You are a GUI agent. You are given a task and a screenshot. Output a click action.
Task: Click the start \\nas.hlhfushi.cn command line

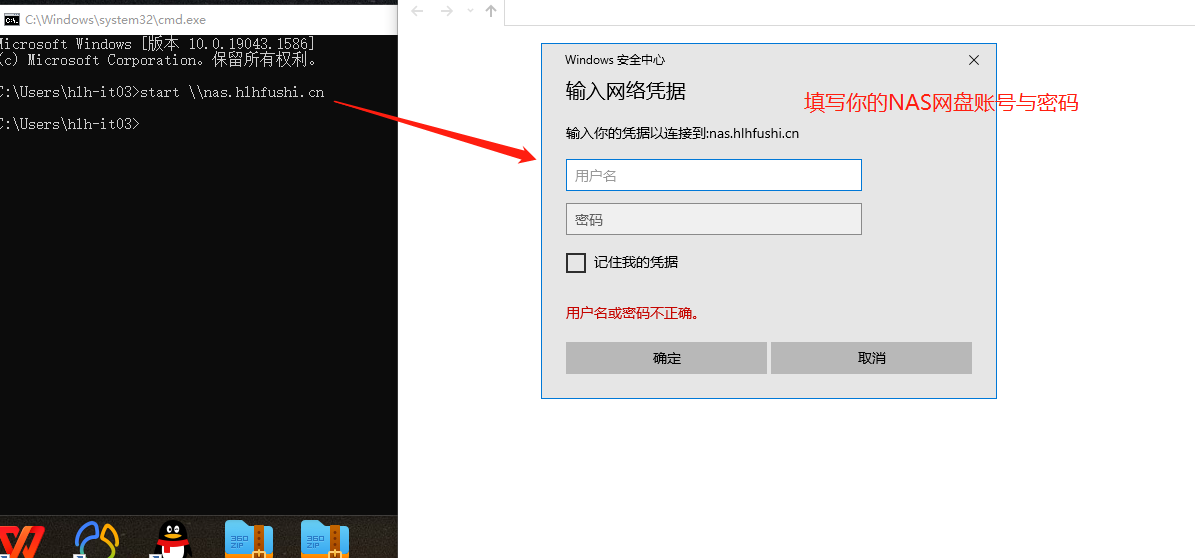(x=162, y=93)
